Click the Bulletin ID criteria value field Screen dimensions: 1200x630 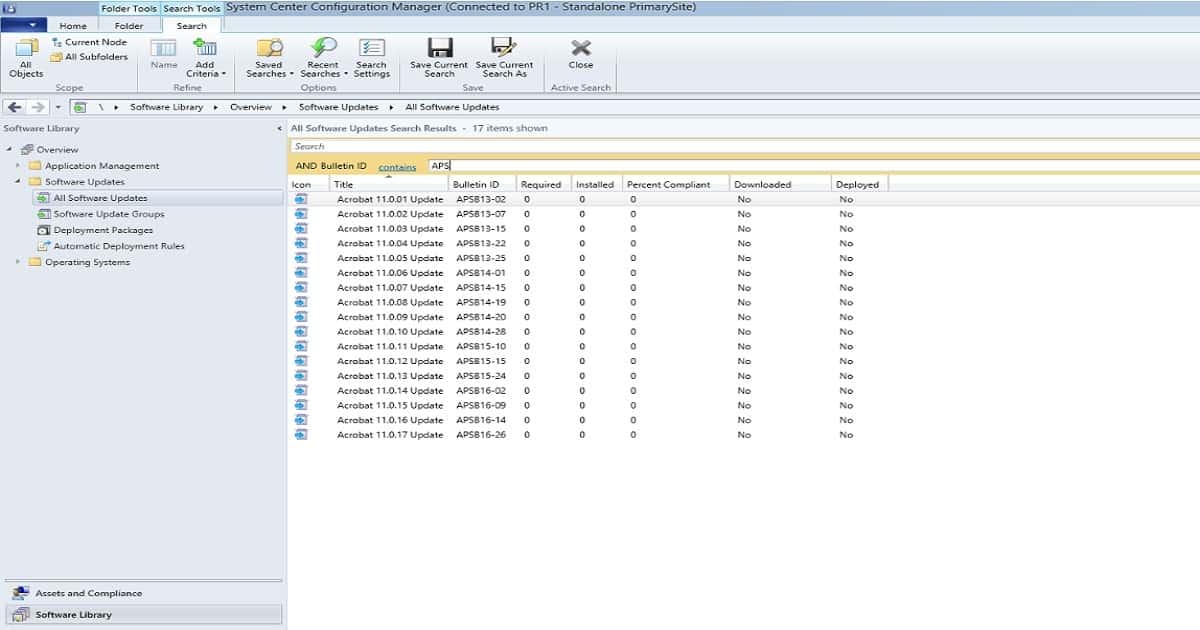(x=813, y=166)
